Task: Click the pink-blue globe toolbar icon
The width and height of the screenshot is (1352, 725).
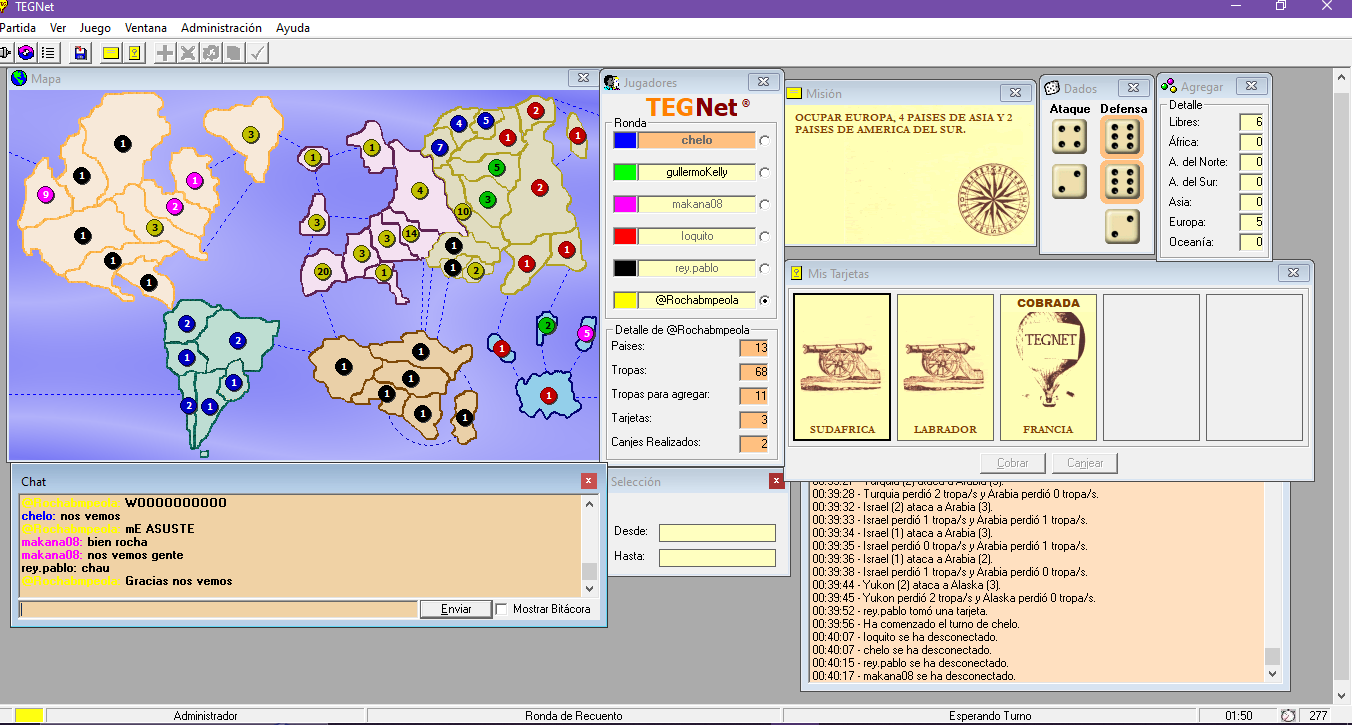Action: [x=26, y=52]
